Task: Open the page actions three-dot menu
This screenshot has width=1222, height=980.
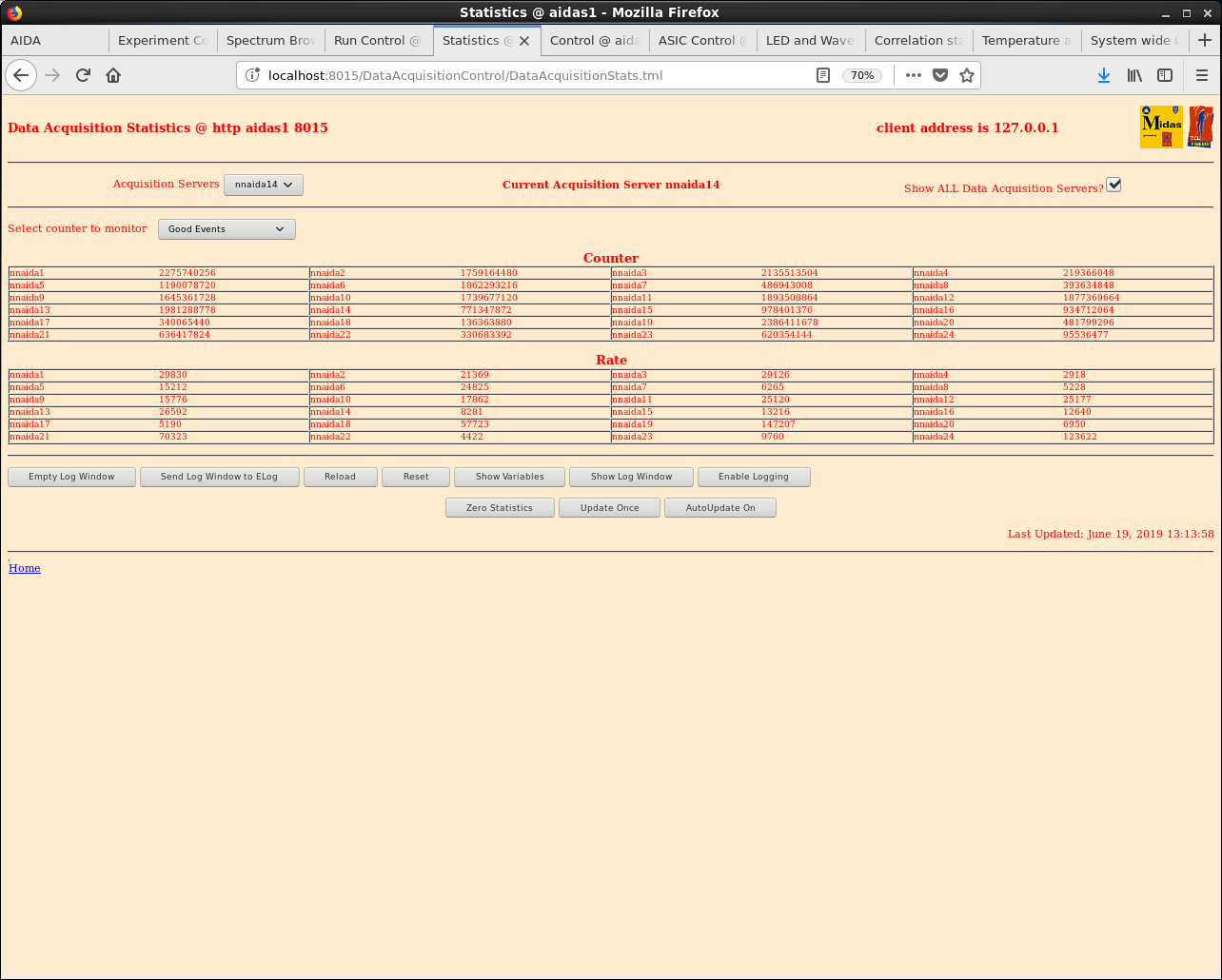Action: [913, 75]
